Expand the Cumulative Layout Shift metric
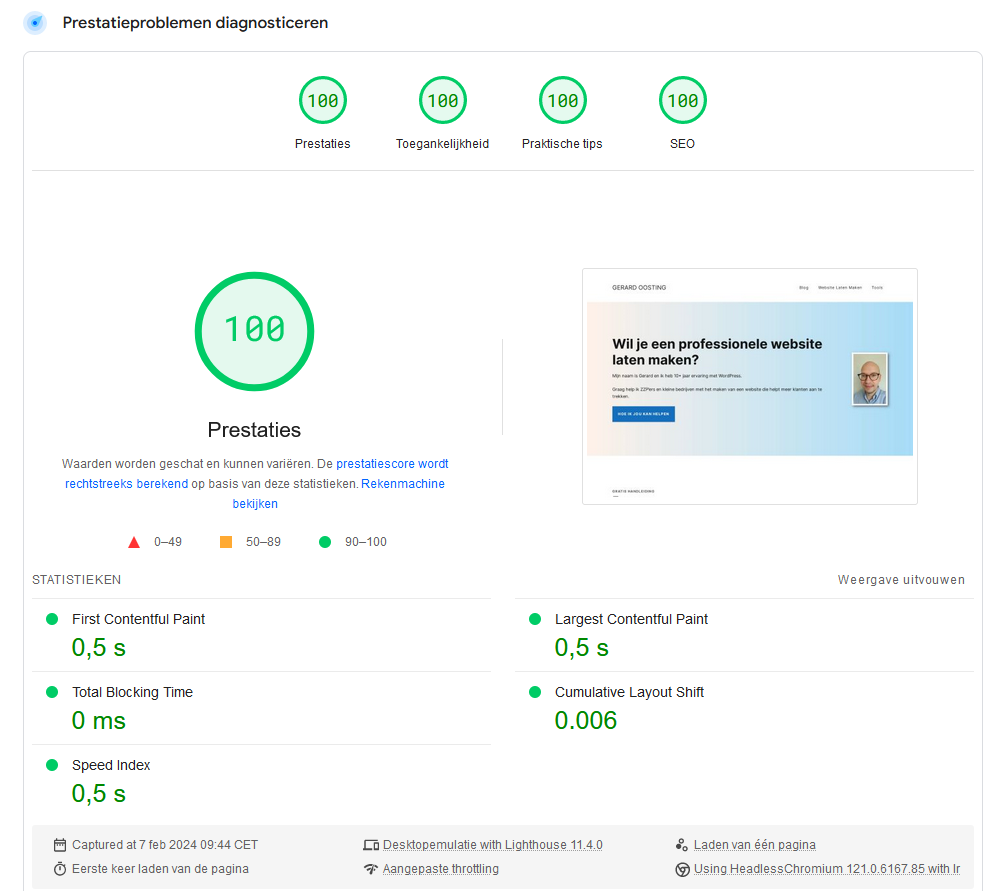This screenshot has width=993, height=891. (629, 693)
